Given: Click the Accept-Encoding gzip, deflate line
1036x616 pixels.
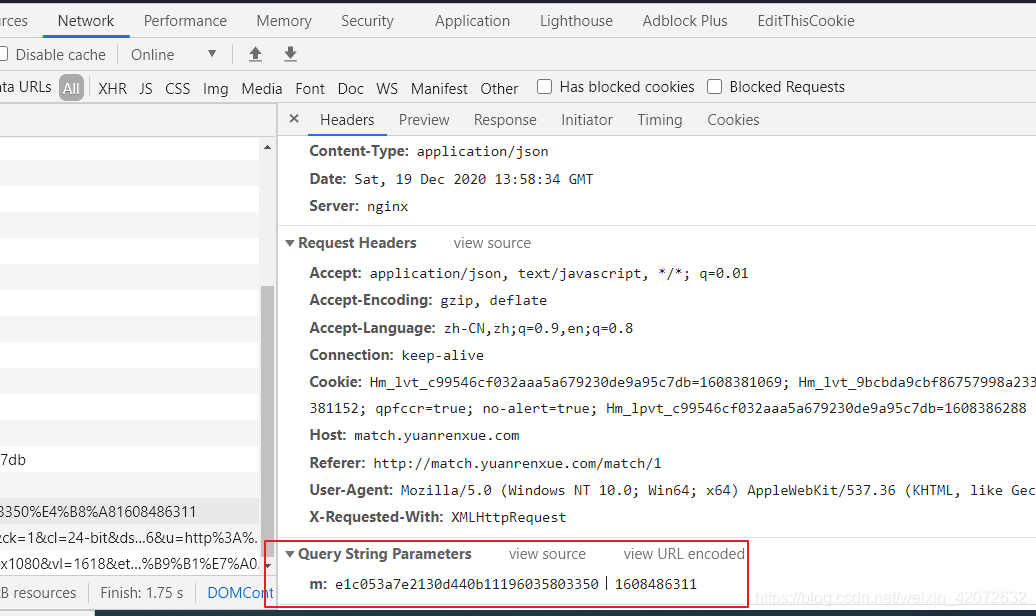Looking at the screenshot, I should click(x=428, y=300).
